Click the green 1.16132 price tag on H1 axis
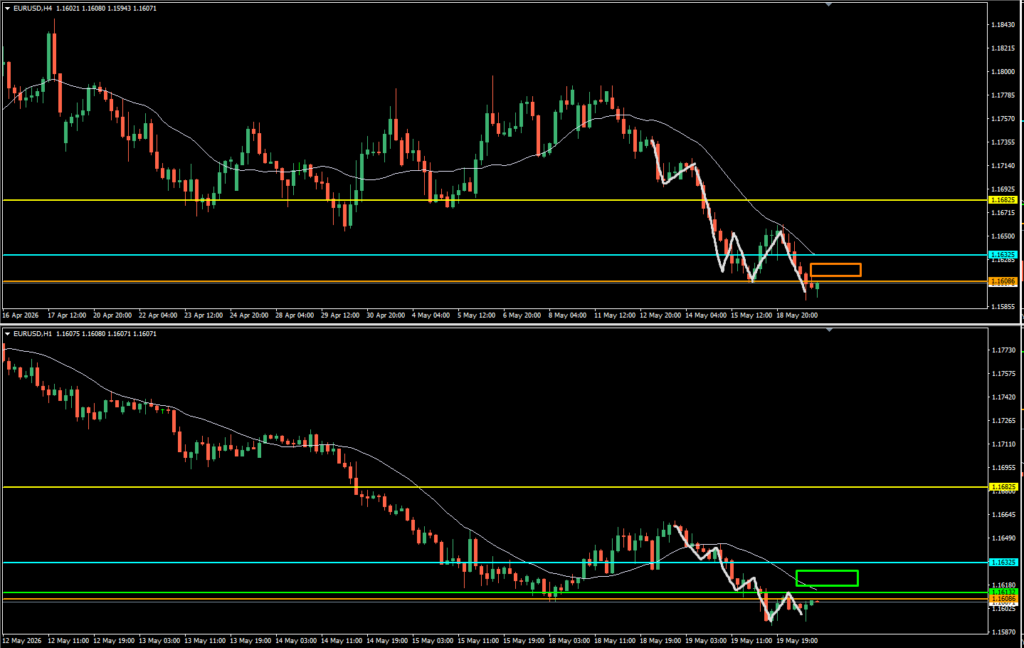Screen dimensions: 1024x648 pos(1003,592)
